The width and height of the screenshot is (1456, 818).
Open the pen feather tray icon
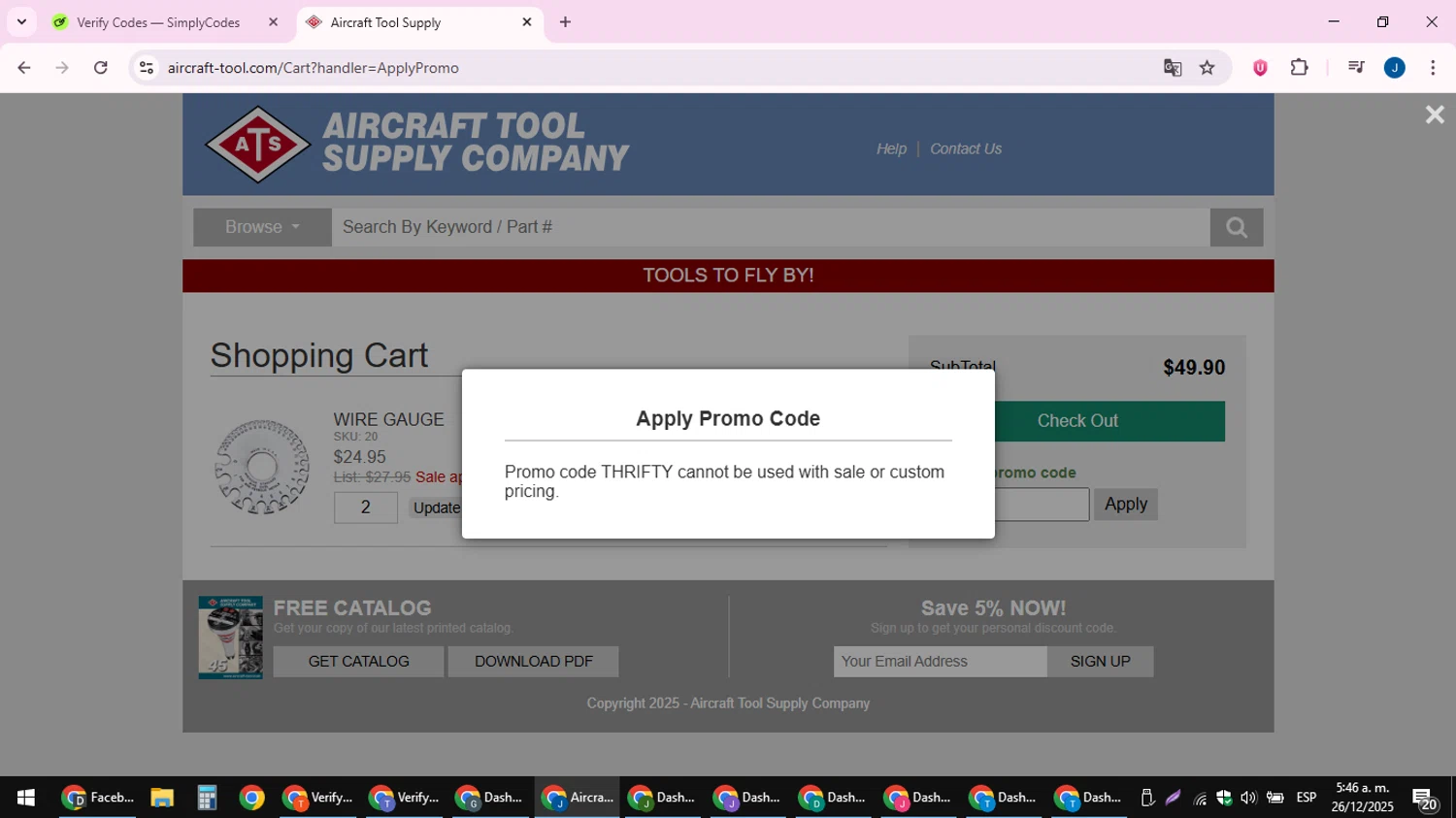tap(1173, 798)
